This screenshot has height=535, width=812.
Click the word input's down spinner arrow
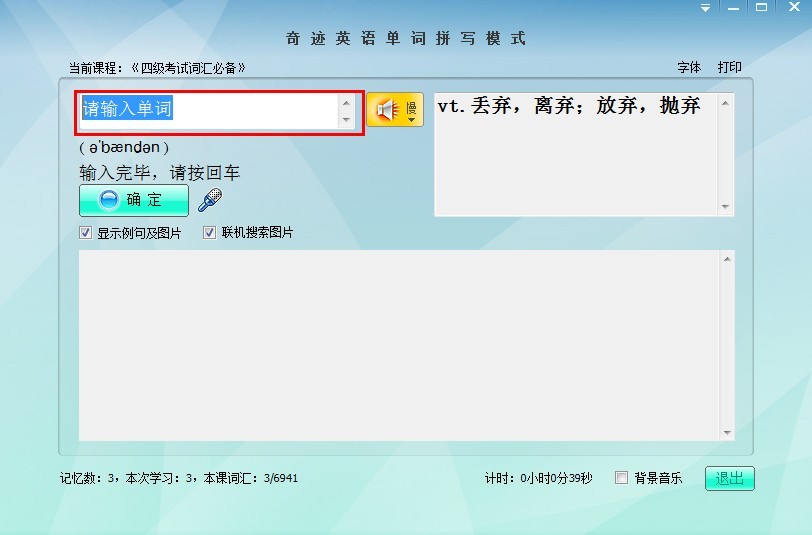[x=347, y=120]
